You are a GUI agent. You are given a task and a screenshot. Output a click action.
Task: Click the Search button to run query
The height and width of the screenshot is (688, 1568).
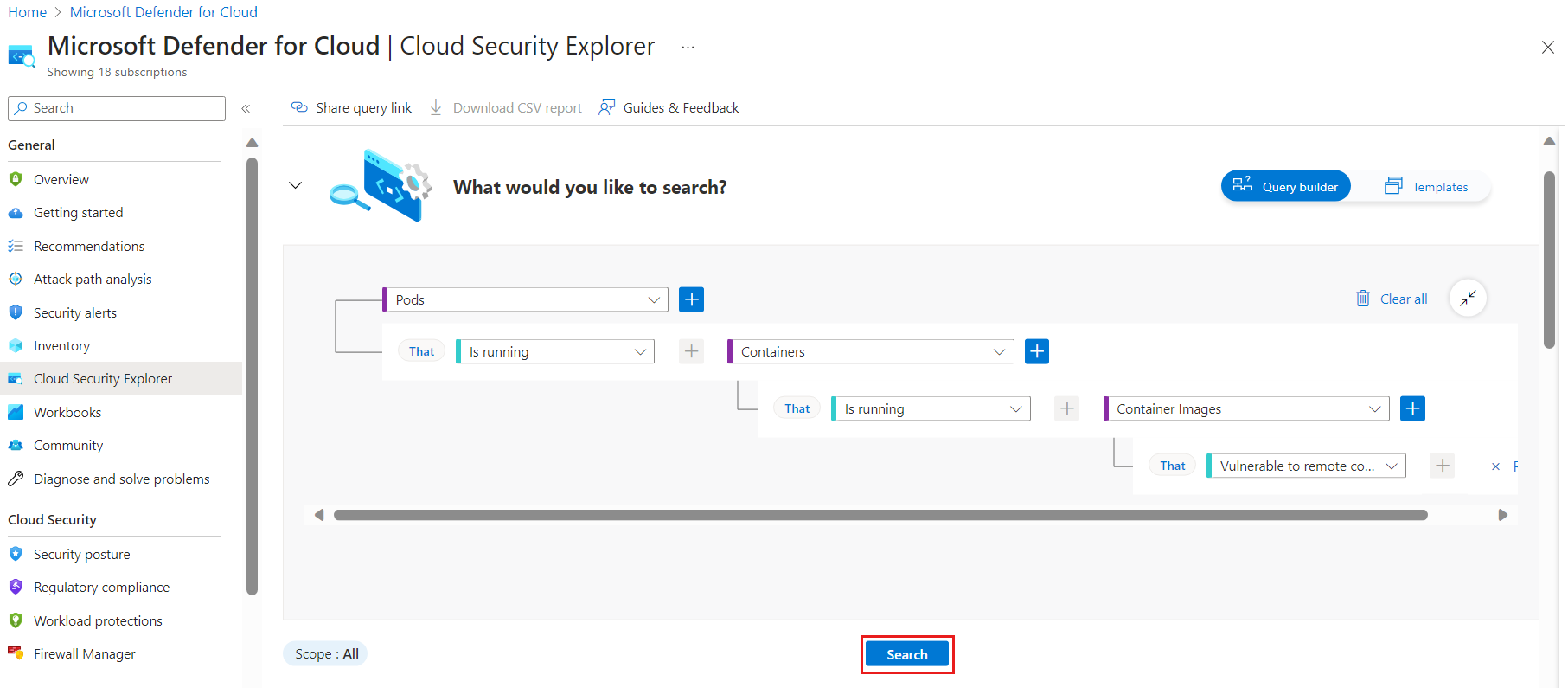tap(907, 654)
